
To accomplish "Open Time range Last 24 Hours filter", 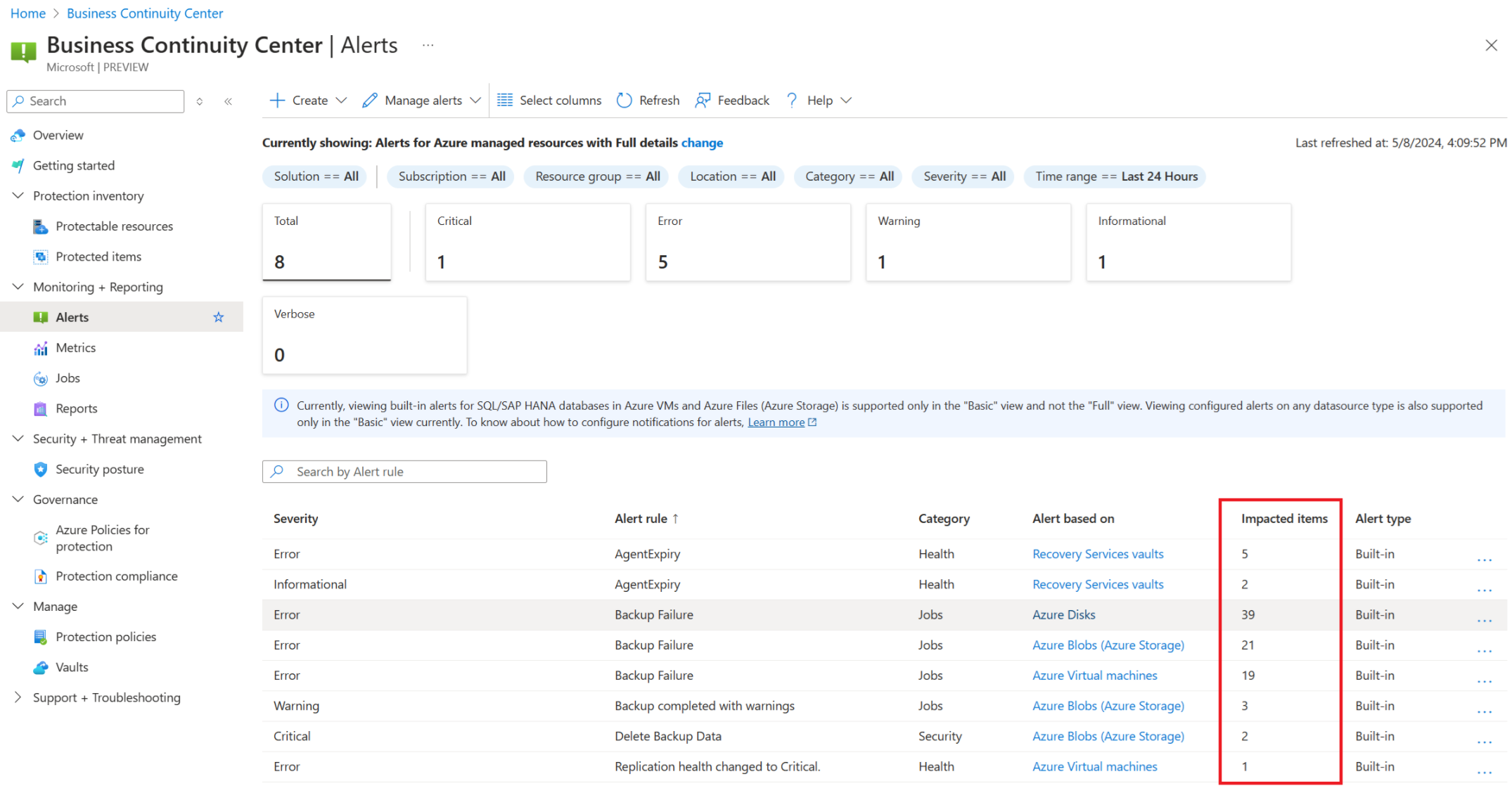I will point(1115,176).
